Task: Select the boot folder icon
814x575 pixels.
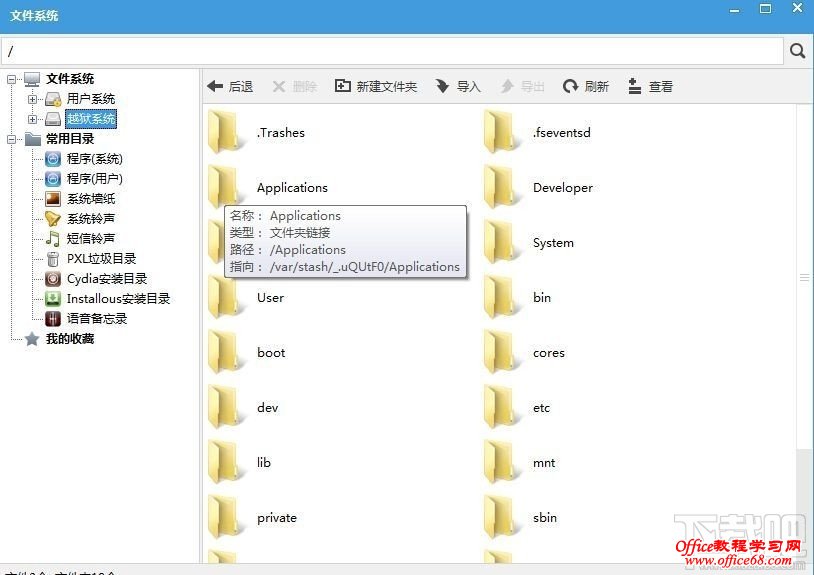Action: coord(225,351)
